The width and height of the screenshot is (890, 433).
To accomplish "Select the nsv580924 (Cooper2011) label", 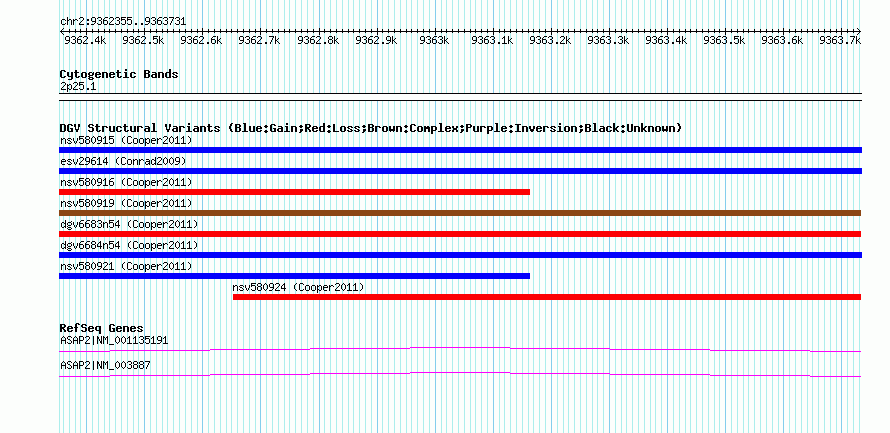I will (299, 287).
